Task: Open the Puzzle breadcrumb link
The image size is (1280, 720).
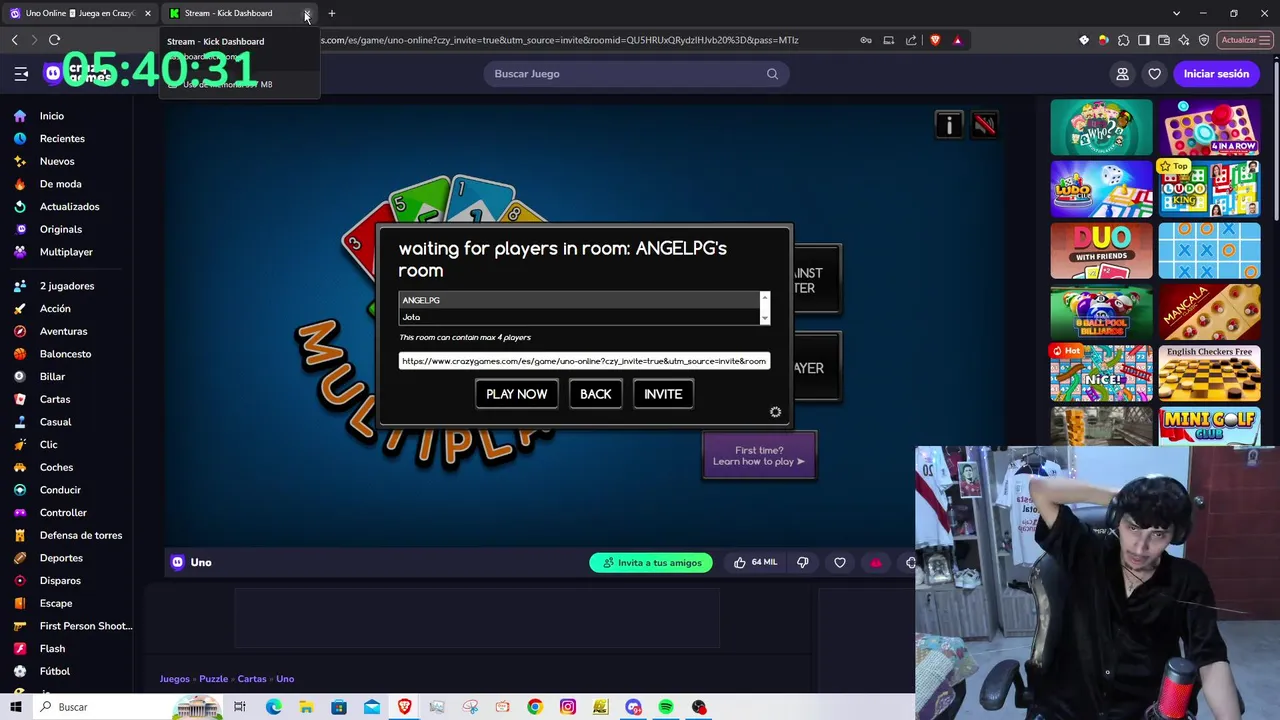Action: click(213, 679)
